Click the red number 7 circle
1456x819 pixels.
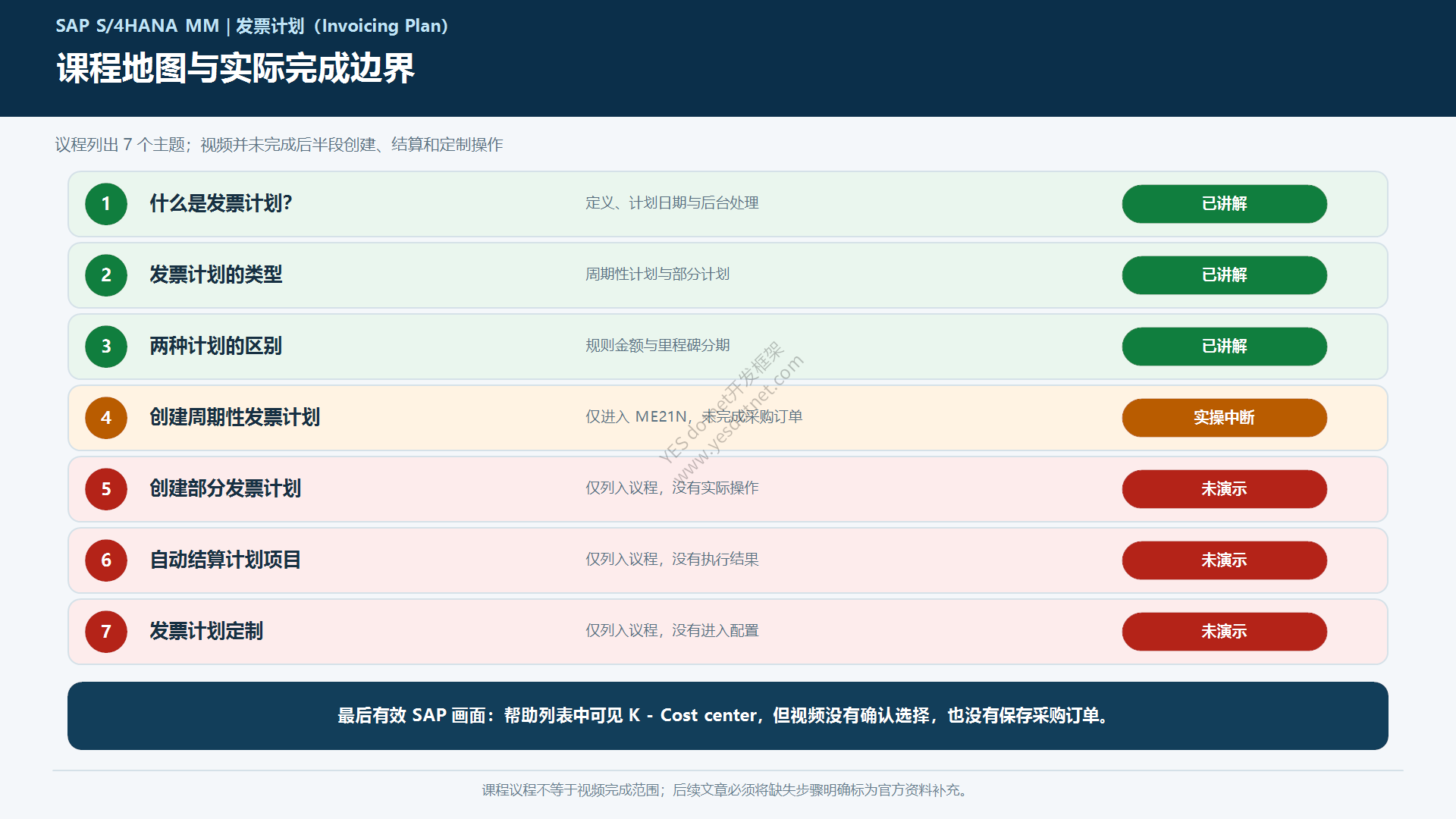pos(106,632)
